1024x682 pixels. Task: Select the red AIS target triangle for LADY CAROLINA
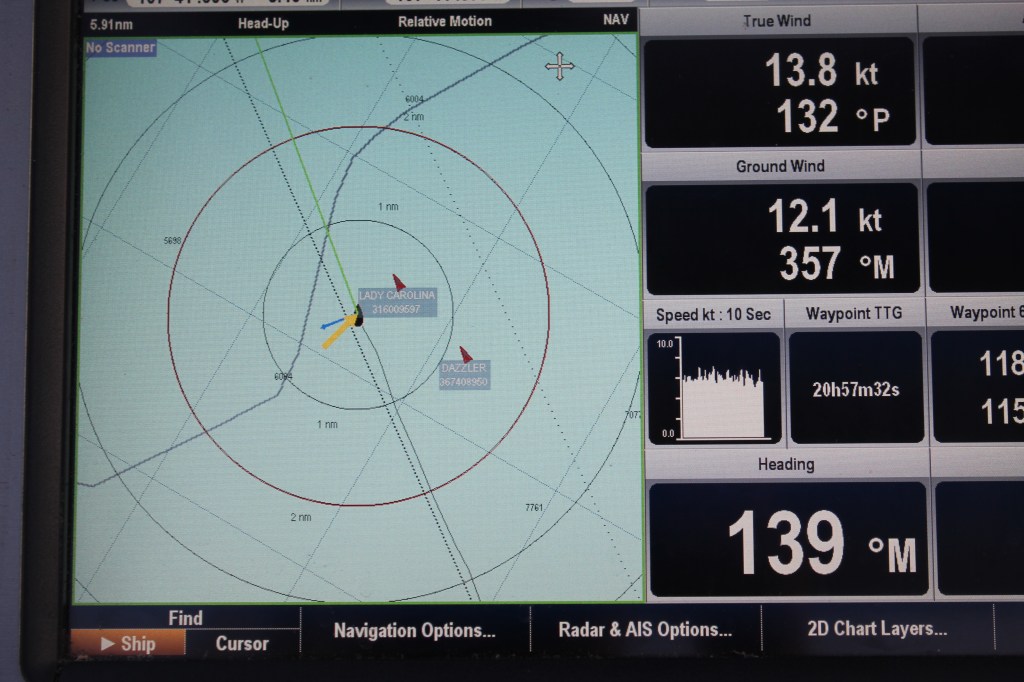(x=398, y=282)
